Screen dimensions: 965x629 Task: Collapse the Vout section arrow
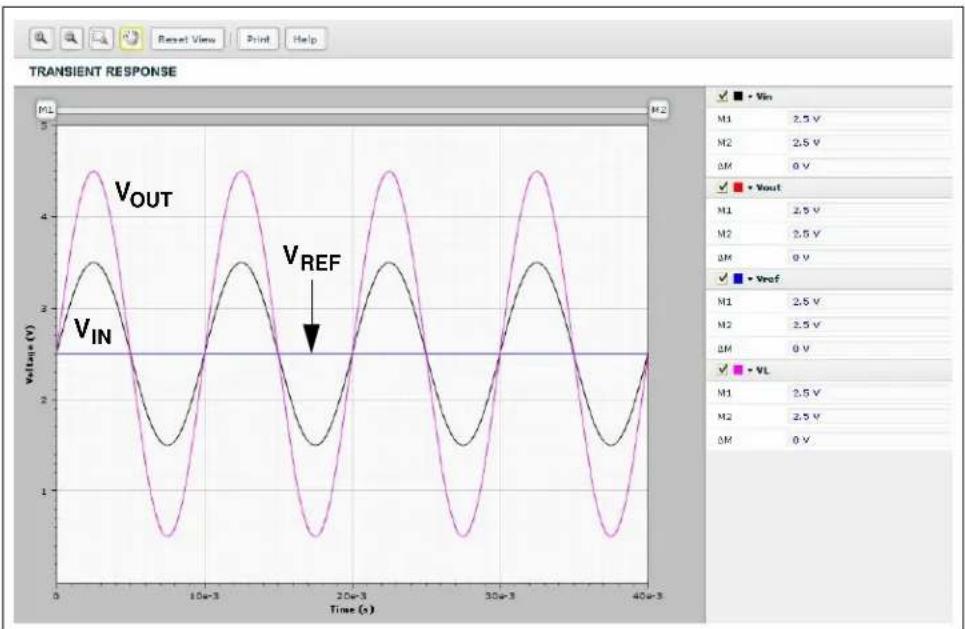[x=750, y=188]
